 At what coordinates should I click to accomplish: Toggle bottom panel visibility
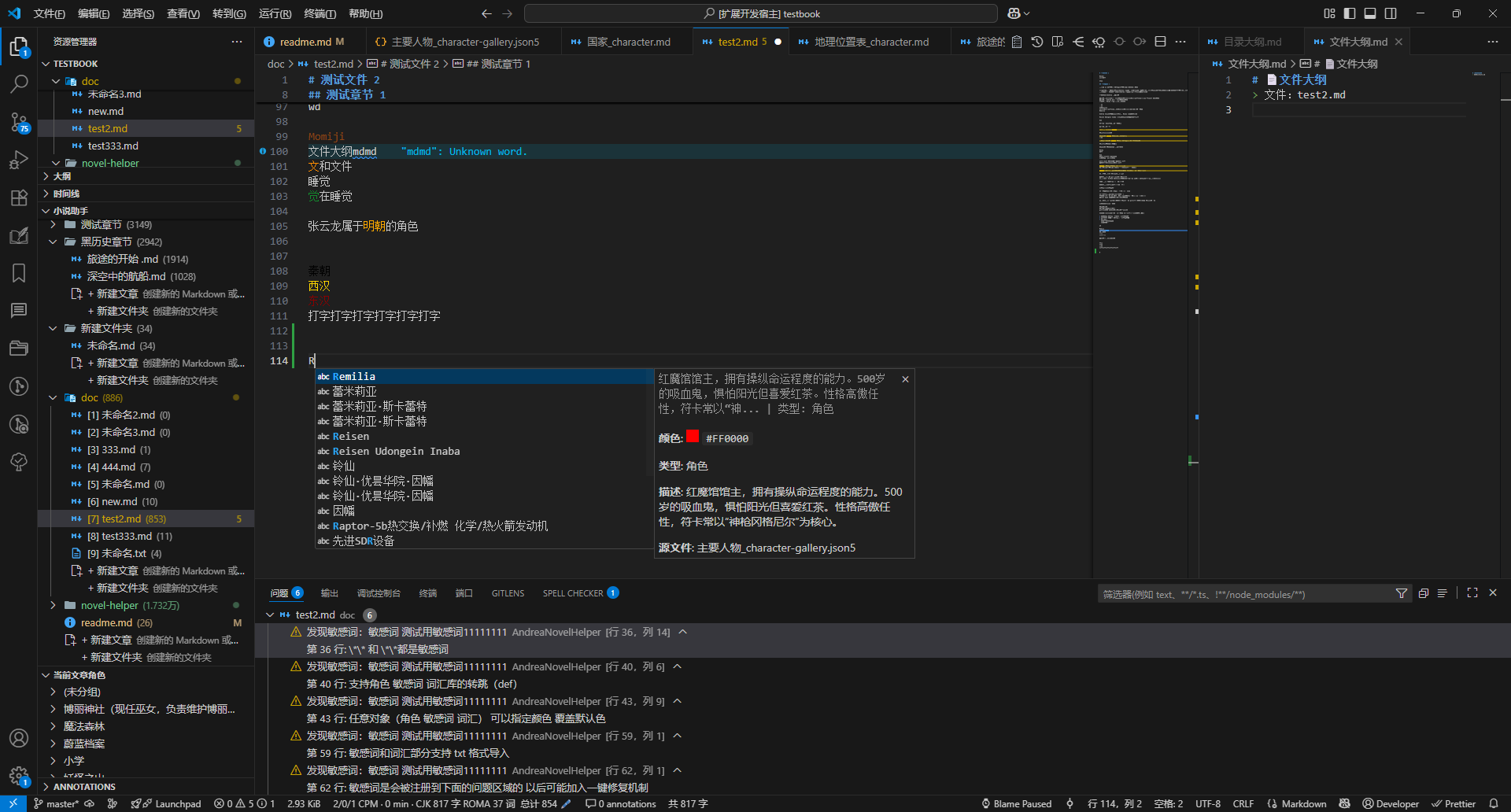pyautogui.click(x=1370, y=13)
